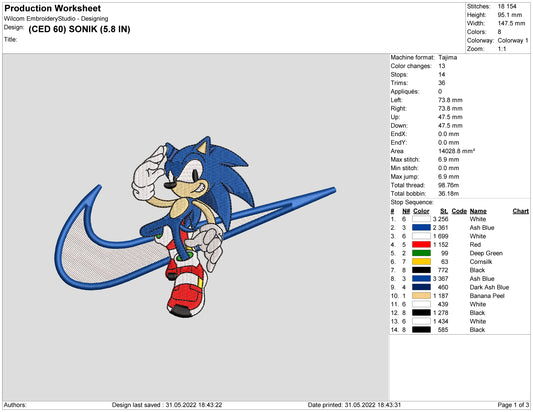
Task: Click the Stops value '14'
Action: click(441, 74)
